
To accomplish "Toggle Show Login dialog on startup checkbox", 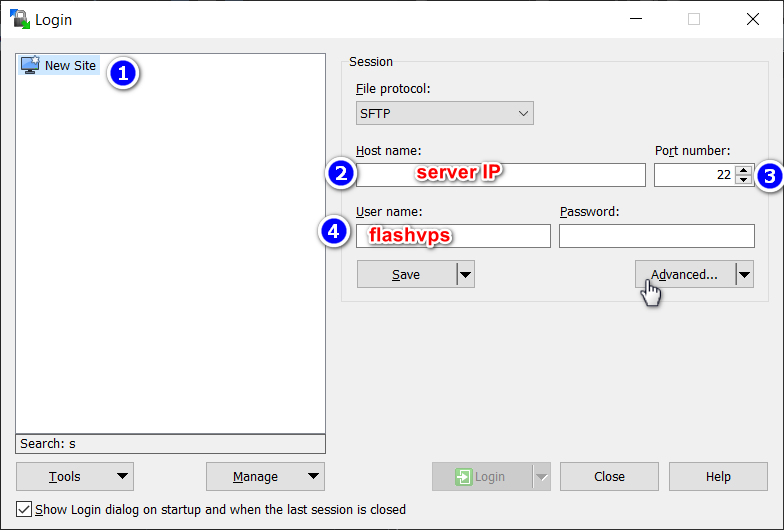I will [x=25, y=509].
